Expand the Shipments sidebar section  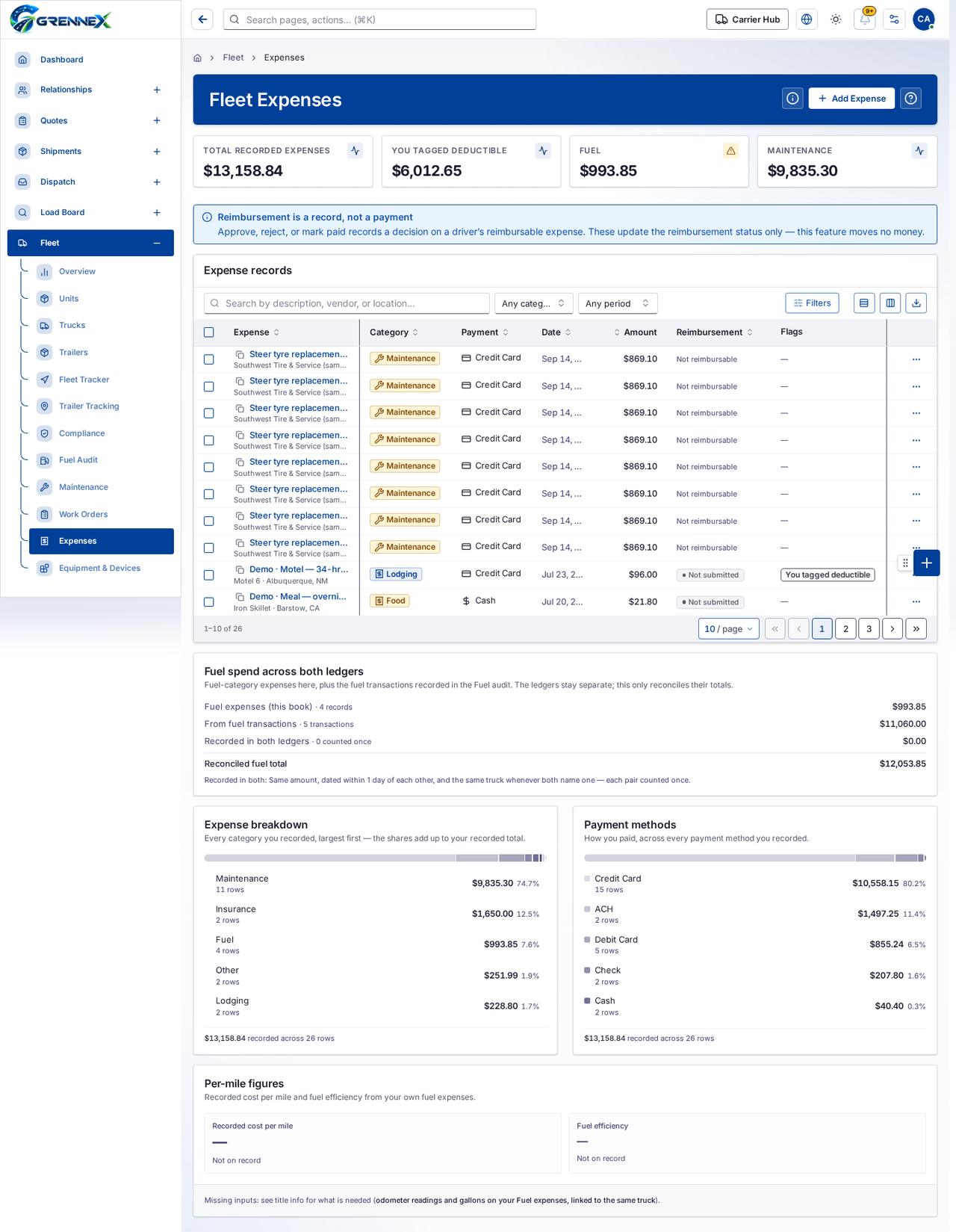157,152
